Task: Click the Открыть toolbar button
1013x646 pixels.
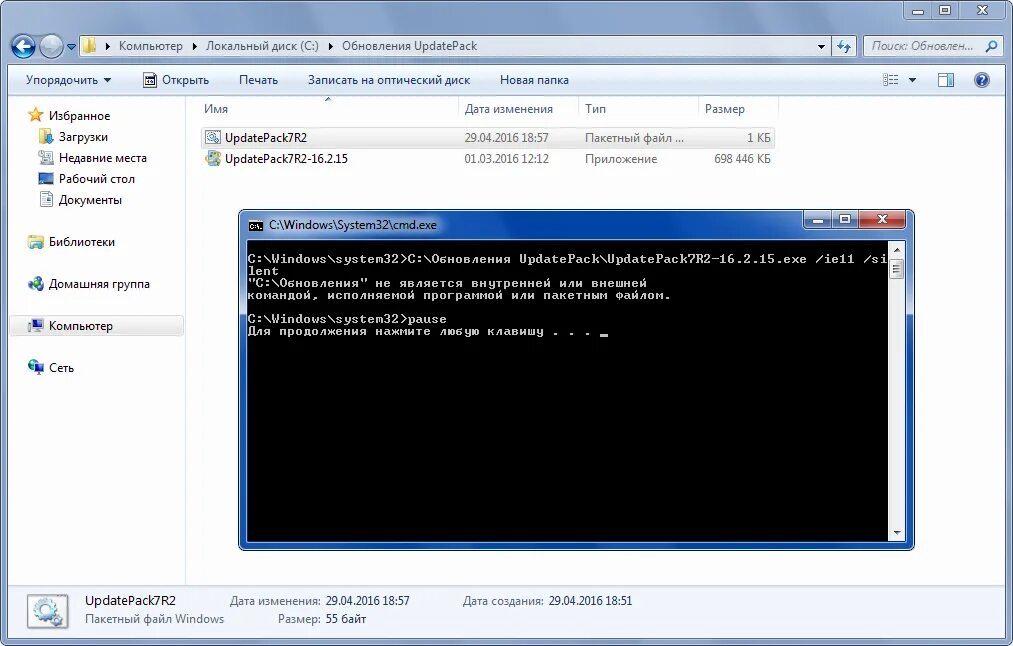Action: [x=176, y=80]
